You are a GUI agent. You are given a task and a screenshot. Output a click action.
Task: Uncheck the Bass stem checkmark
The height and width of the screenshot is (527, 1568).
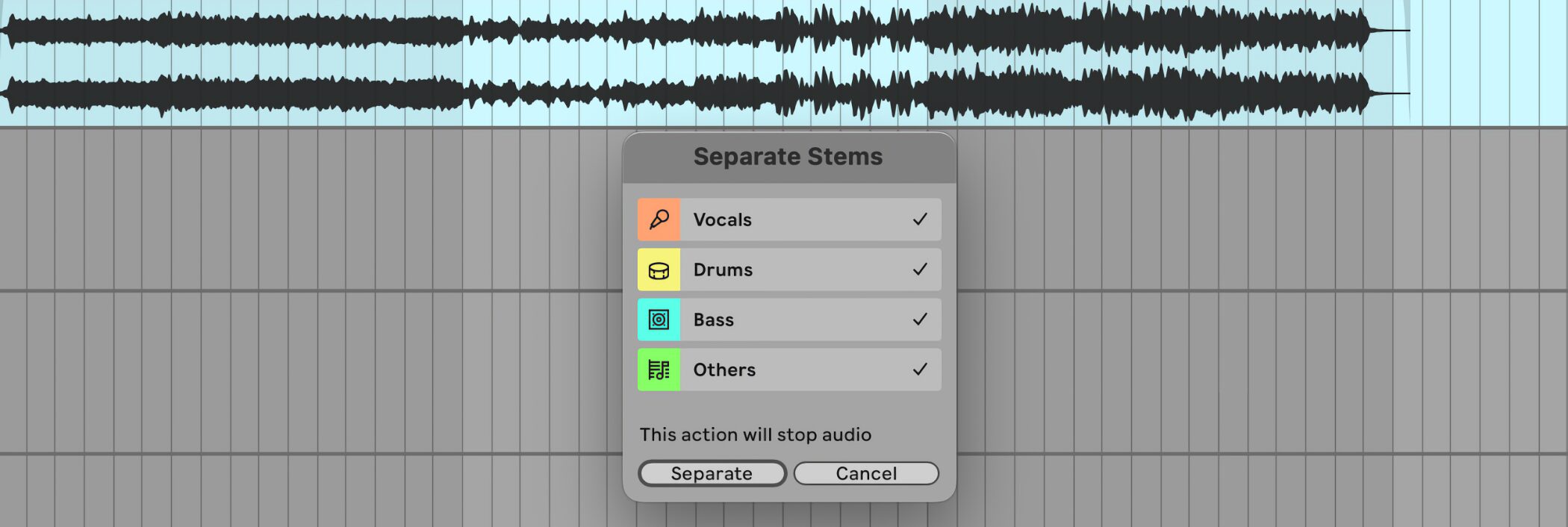pyautogui.click(x=920, y=319)
